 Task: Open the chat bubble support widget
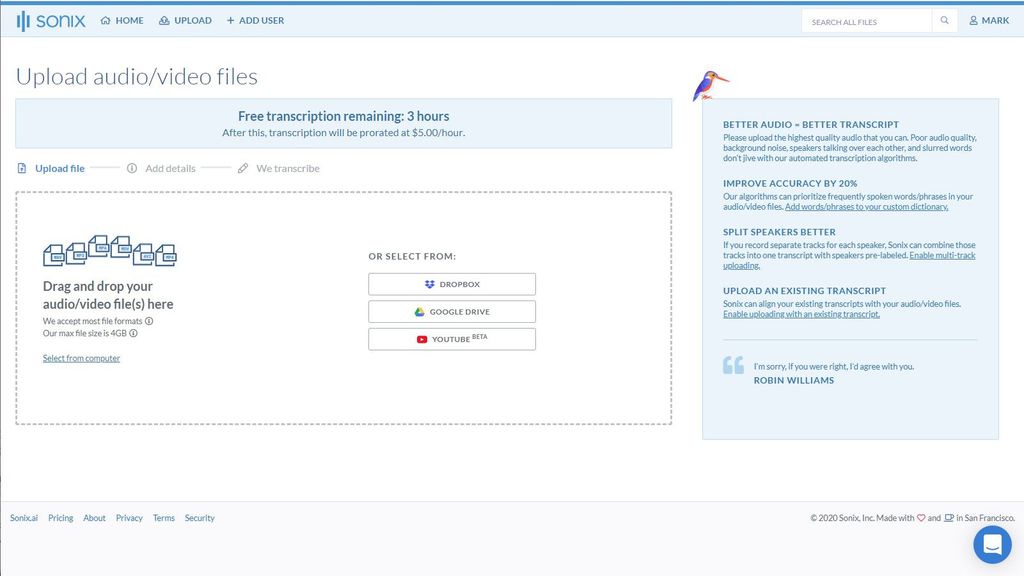991,544
